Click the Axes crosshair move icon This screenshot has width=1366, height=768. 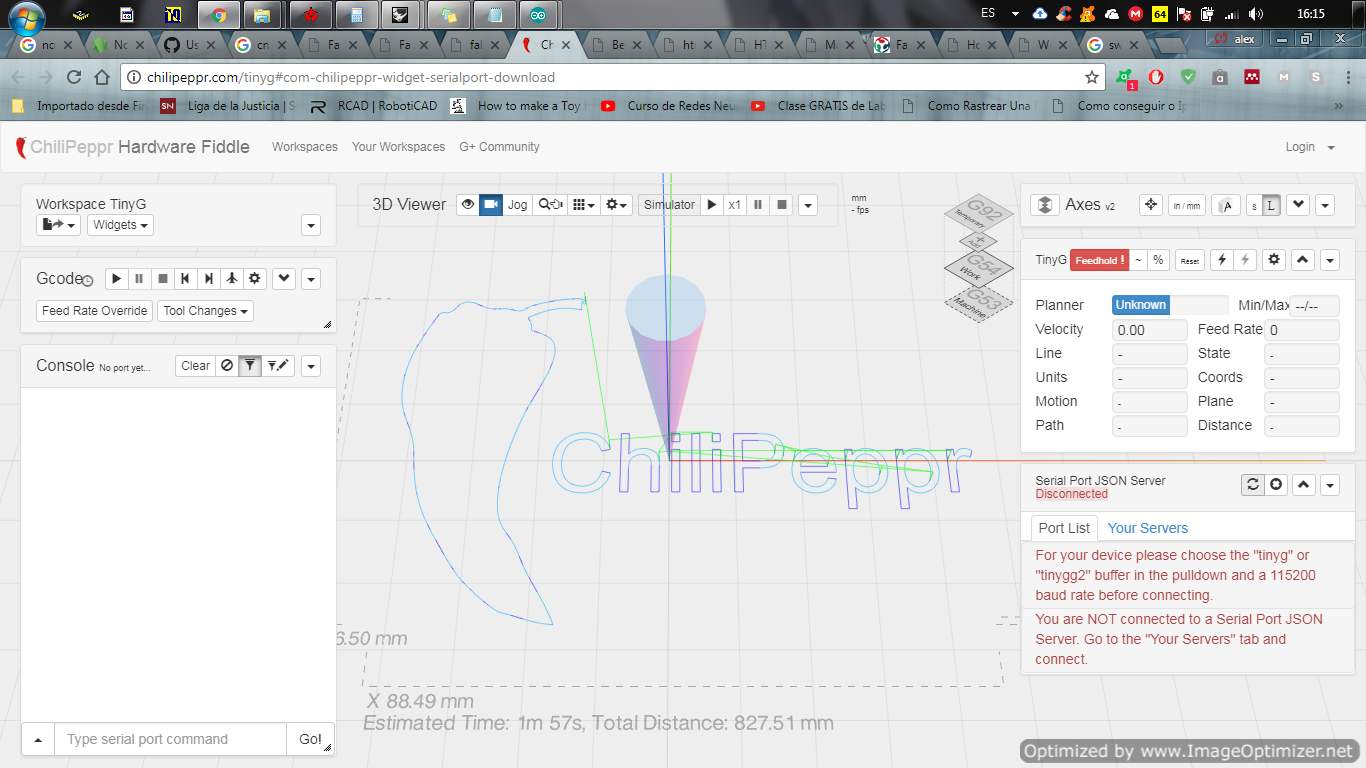click(1151, 205)
